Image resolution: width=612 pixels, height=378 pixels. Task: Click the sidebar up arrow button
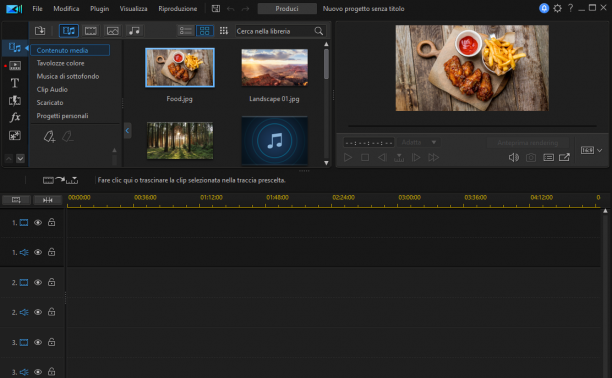click(x=9, y=158)
